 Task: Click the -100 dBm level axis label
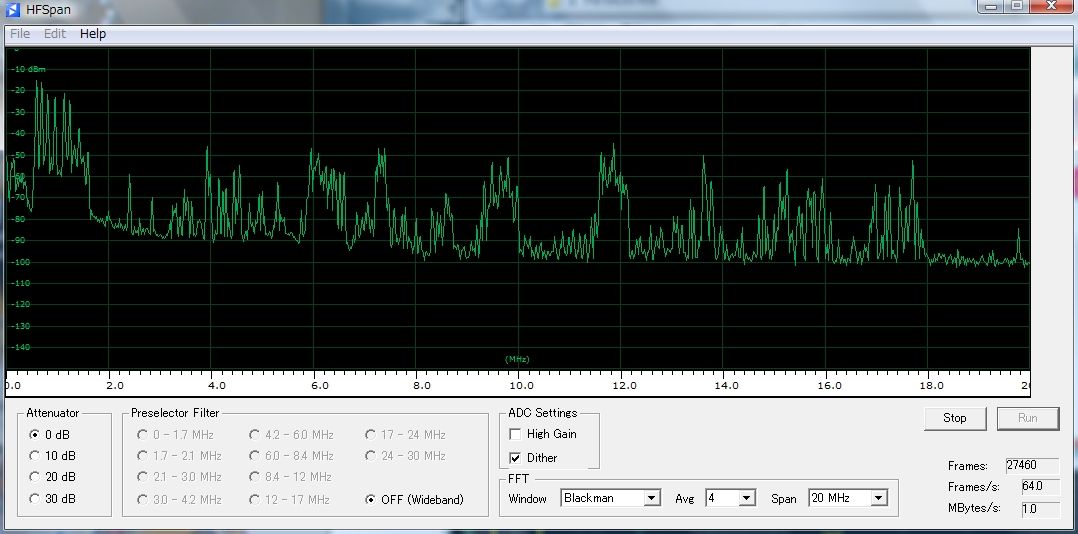click(19, 262)
